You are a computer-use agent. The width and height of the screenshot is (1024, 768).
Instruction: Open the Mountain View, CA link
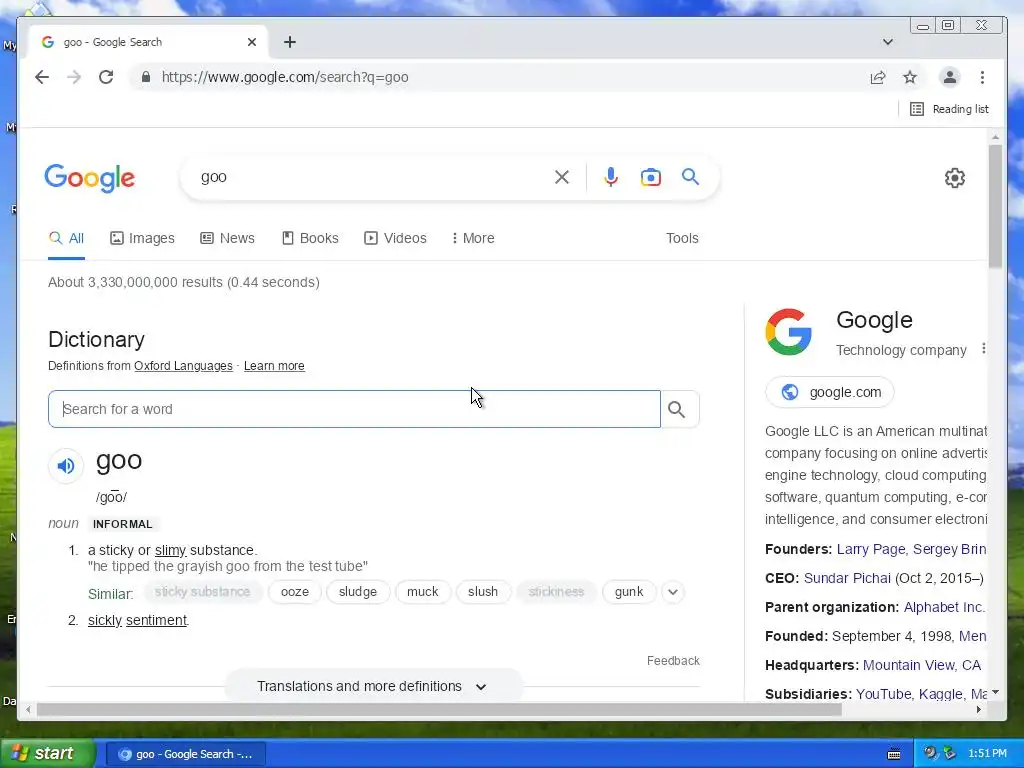921,665
